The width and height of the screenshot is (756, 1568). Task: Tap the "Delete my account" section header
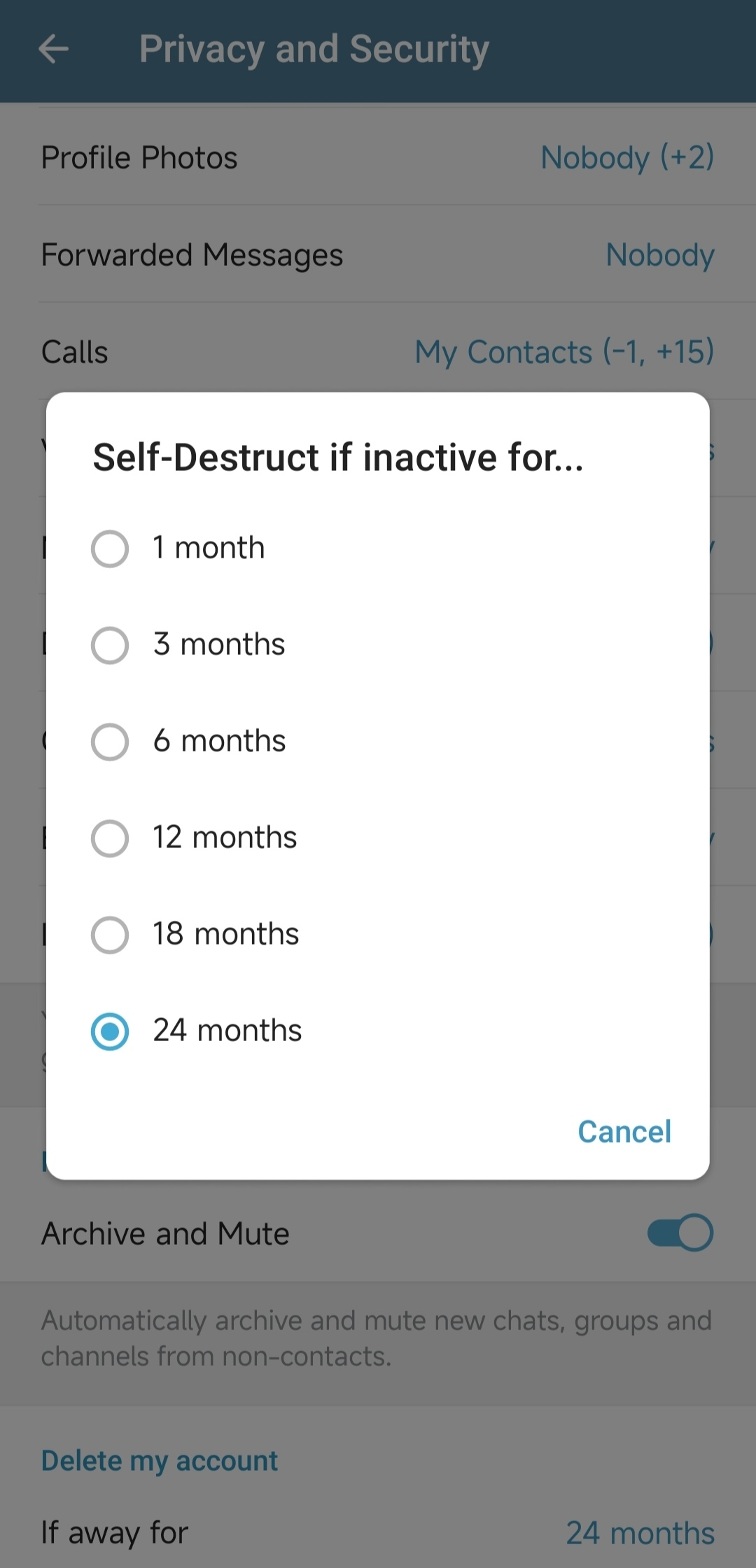click(160, 1460)
